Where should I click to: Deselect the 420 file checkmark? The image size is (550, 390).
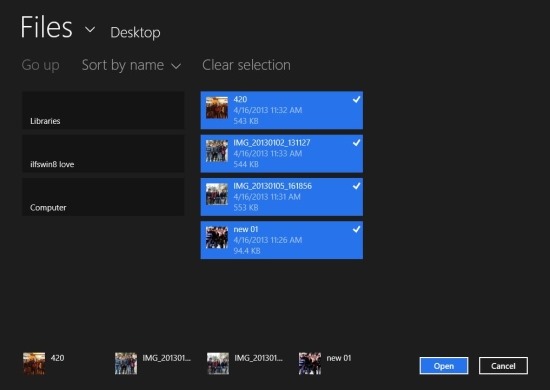pyautogui.click(x=356, y=100)
